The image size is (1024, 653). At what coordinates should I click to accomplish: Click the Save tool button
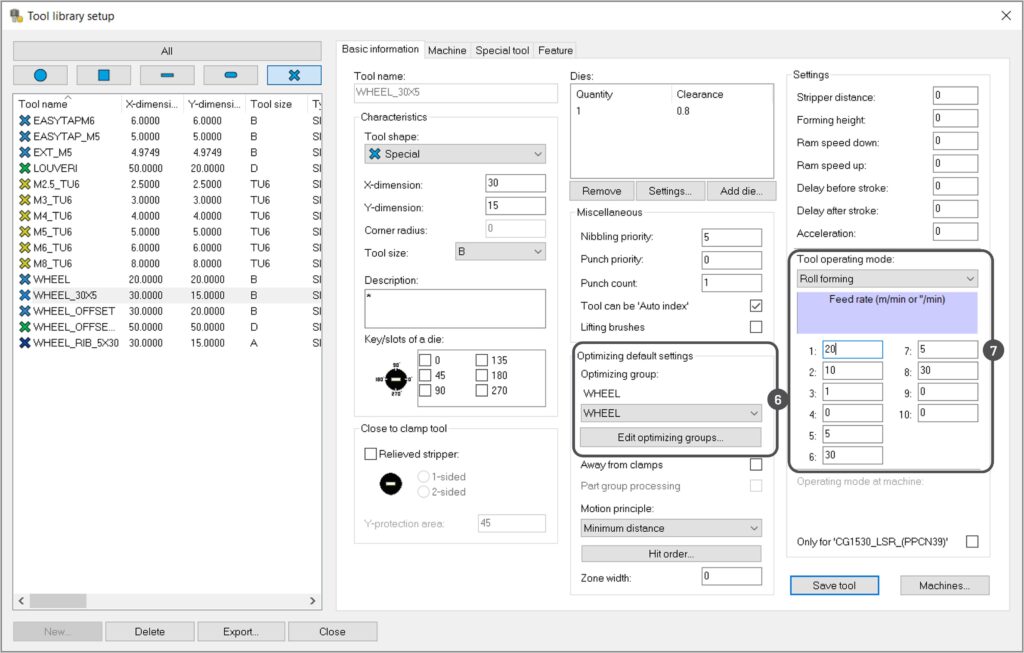(833, 585)
